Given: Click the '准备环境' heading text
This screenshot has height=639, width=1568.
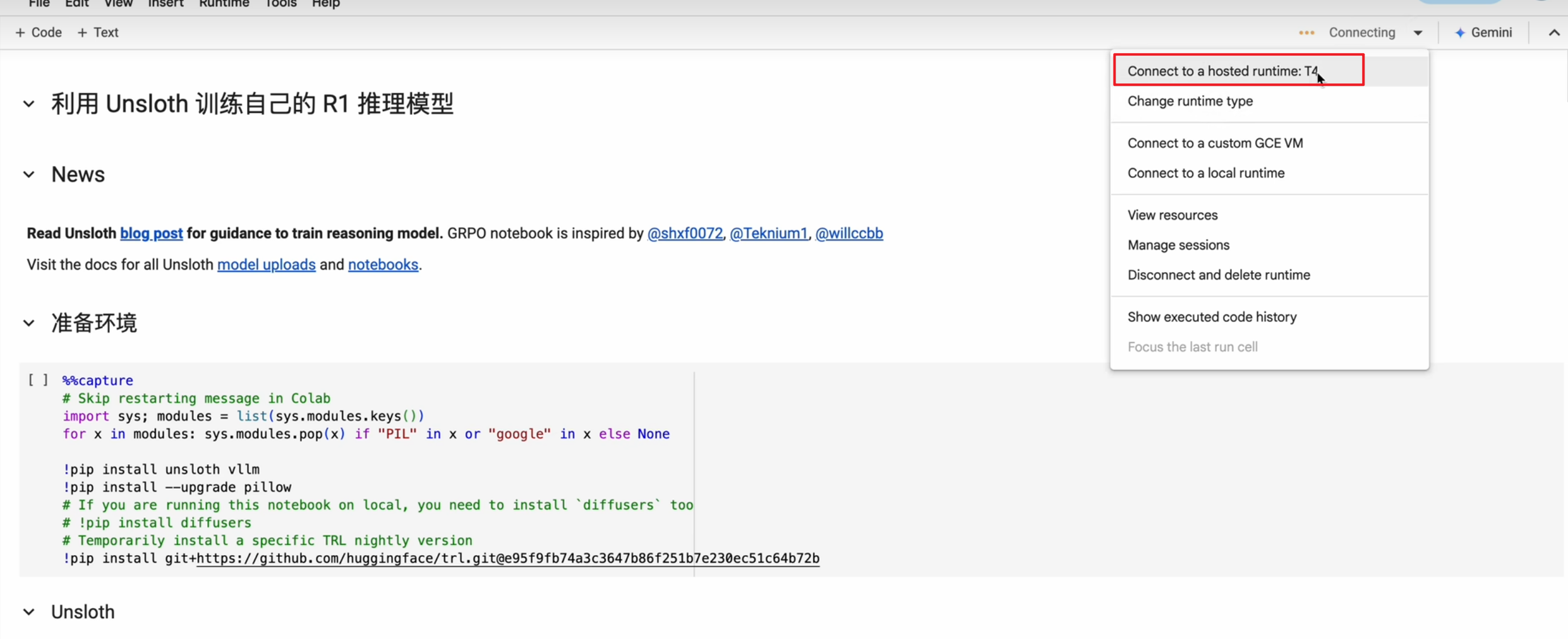Looking at the screenshot, I should click(94, 323).
